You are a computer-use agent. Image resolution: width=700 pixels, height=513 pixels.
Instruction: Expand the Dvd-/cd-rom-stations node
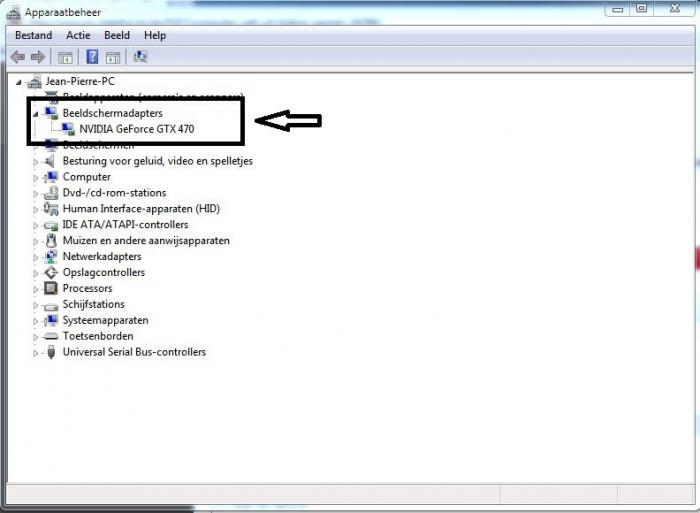[x=36, y=193]
